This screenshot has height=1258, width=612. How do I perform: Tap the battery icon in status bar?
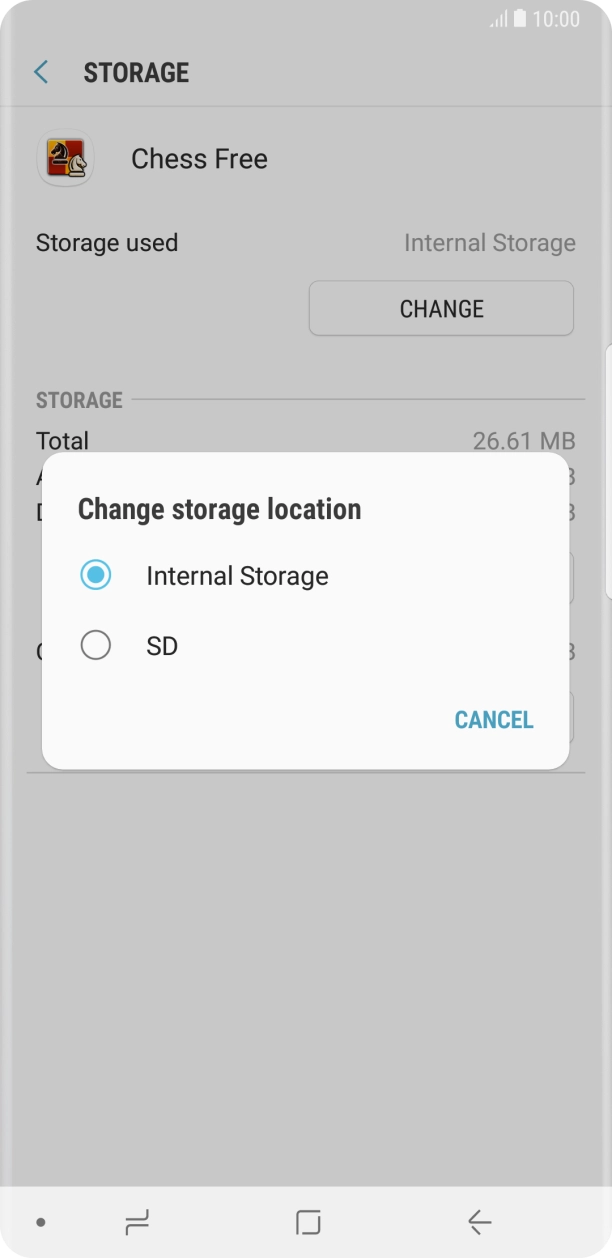point(520,19)
